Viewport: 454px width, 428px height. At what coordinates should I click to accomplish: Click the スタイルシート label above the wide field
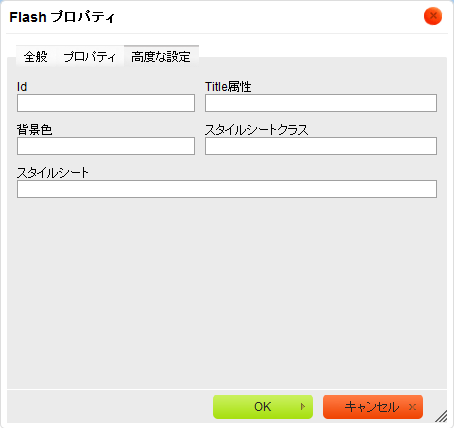pyautogui.click(x=53, y=173)
